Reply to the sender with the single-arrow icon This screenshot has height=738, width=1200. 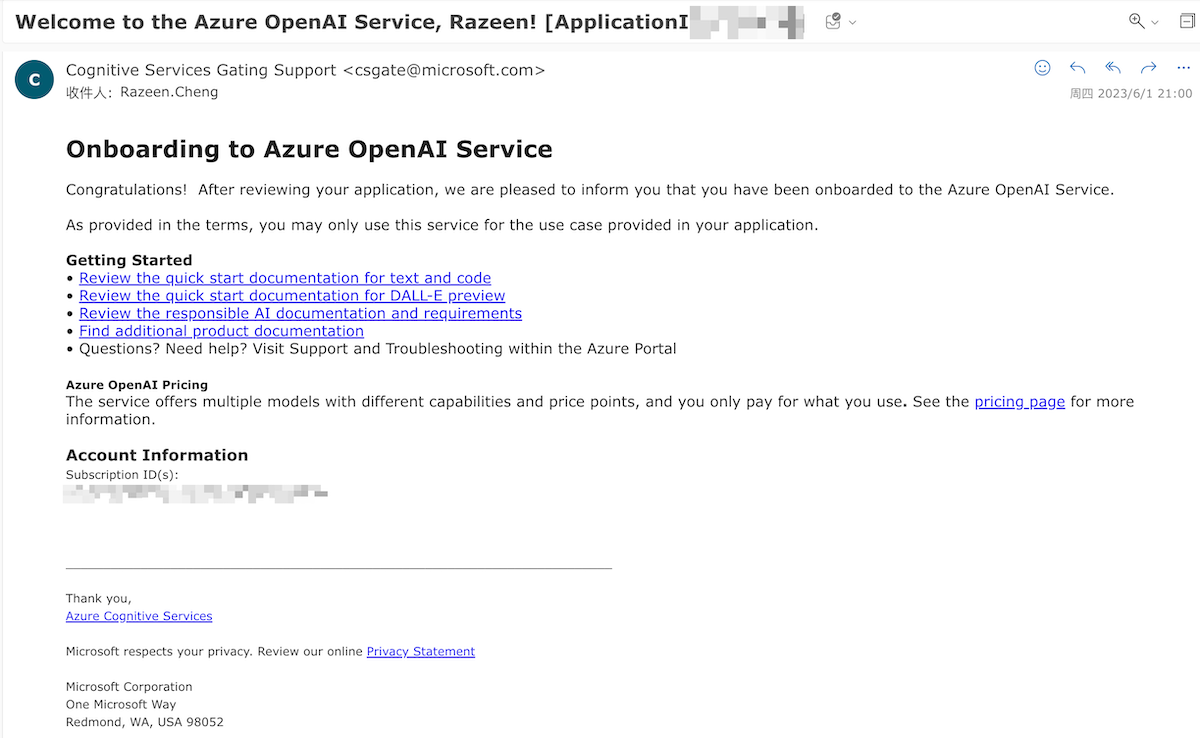[1077, 68]
